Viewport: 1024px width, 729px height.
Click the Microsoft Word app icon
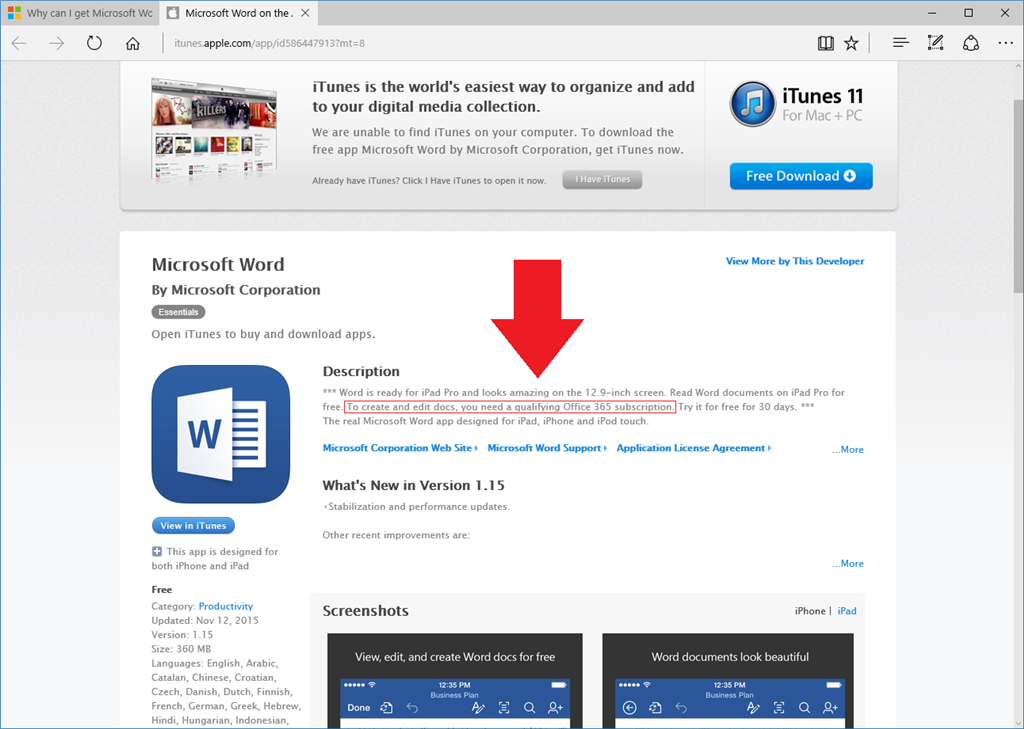point(221,434)
